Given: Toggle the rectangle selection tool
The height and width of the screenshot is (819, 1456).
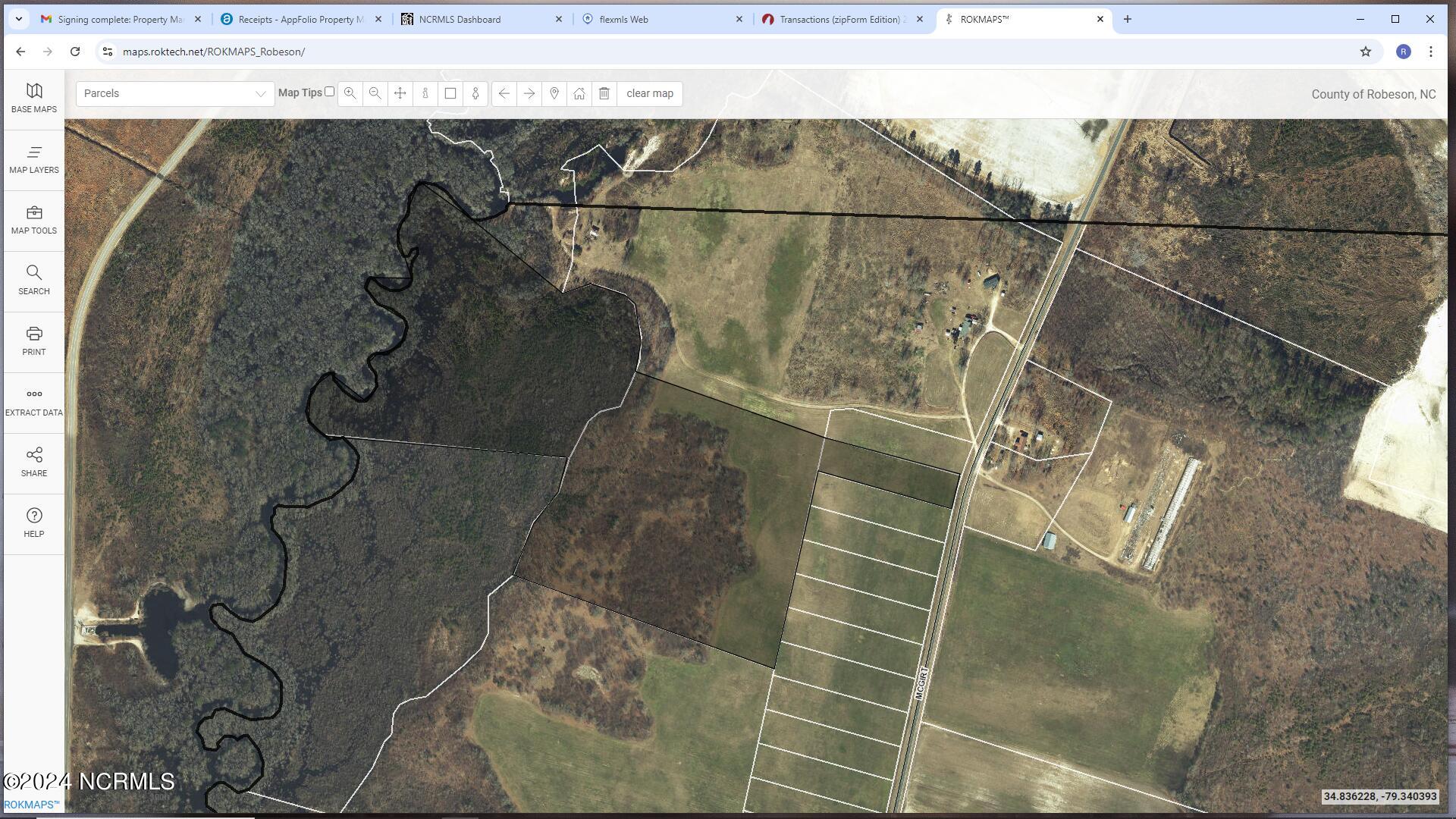Looking at the screenshot, I should [450, 93].
